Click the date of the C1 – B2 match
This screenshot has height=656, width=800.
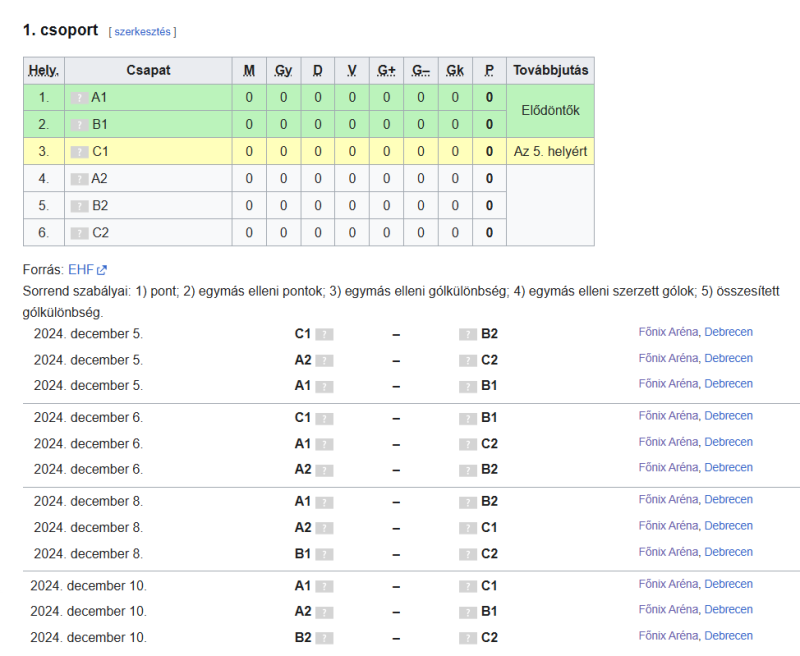click(88, 334)
